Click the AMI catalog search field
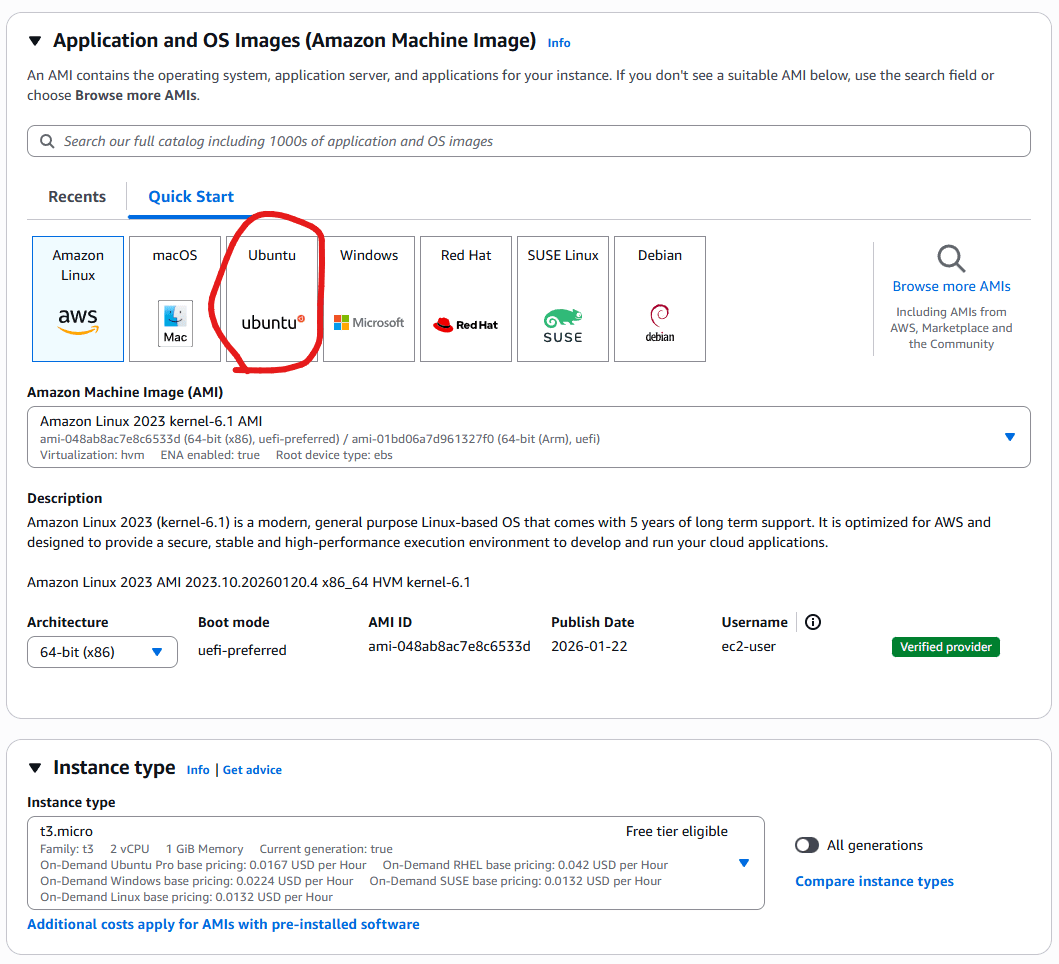The image size is (1059, 964). pos(529,141)
